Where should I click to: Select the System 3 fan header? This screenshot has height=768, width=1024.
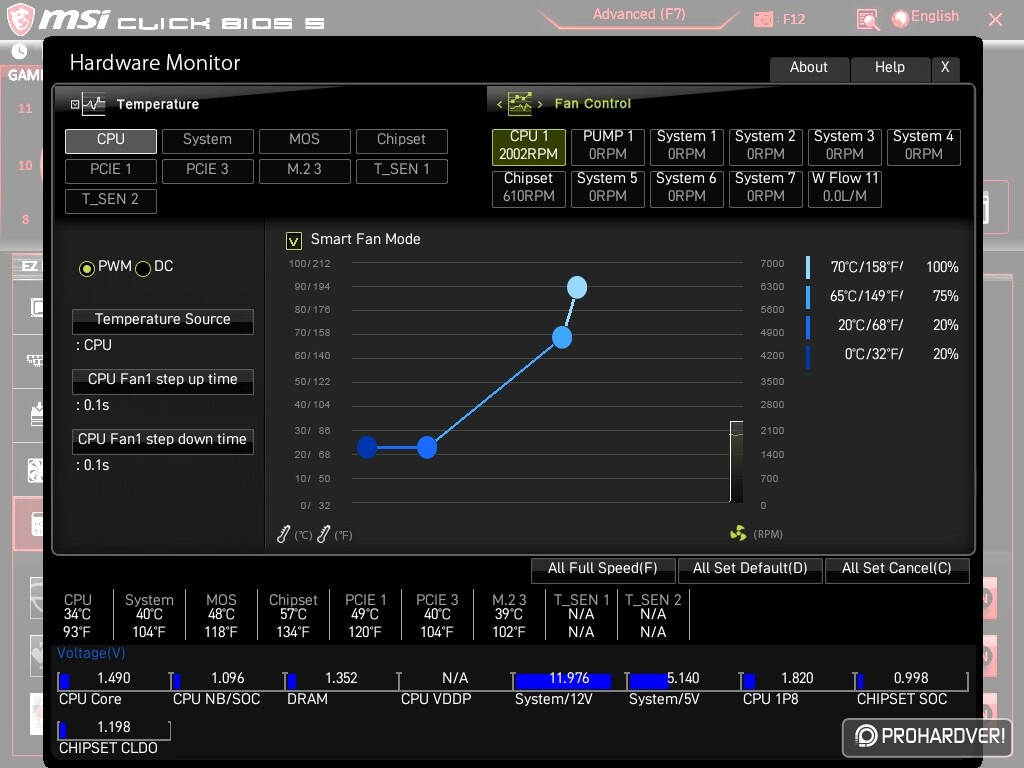click(x=844, y=146)
